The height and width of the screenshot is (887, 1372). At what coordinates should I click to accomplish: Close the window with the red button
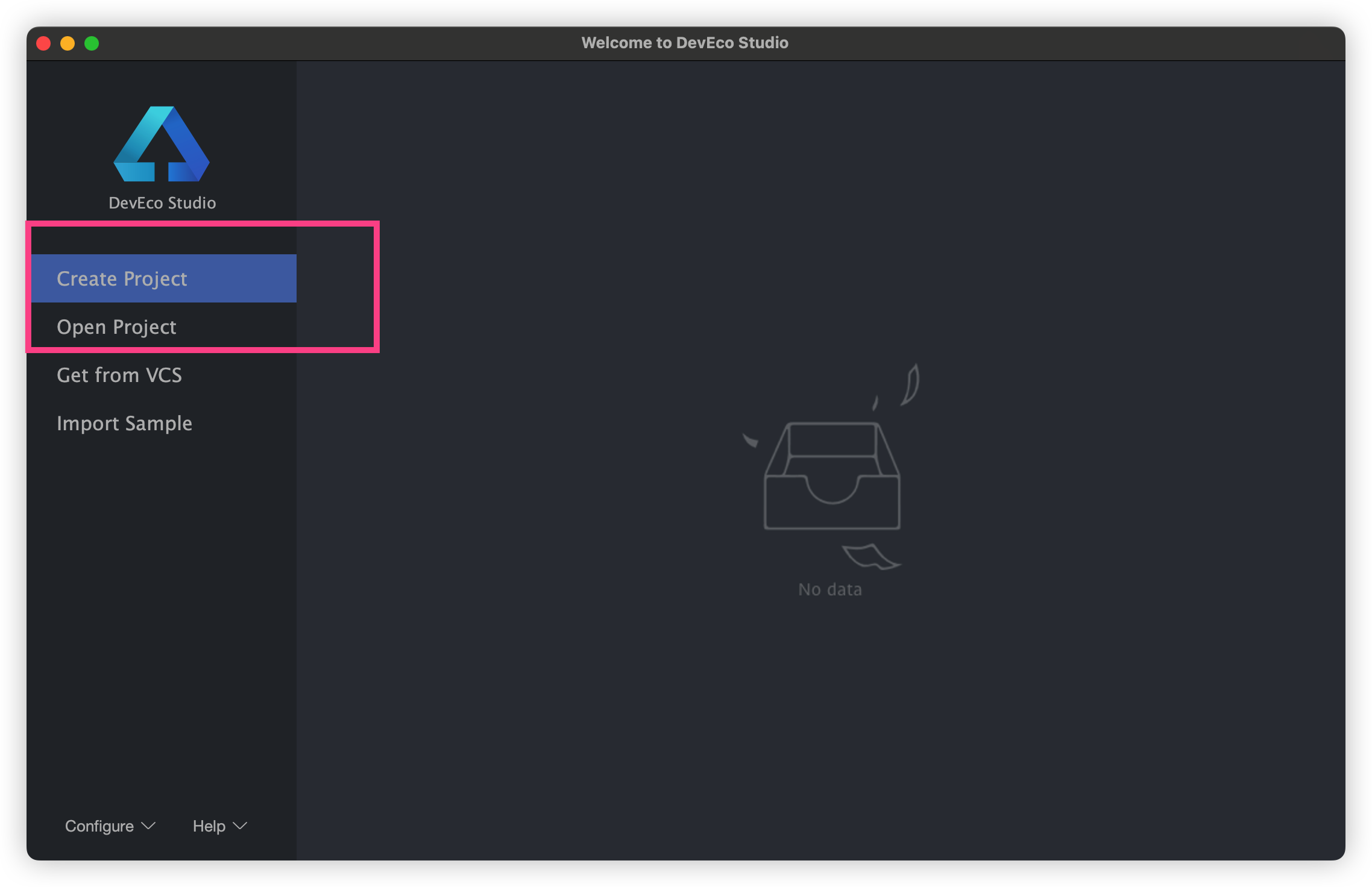click(43, 43)
